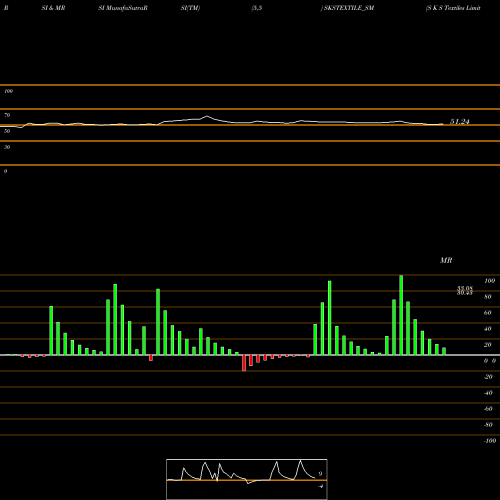The image size is (500, 500).
Task: Click the MR axis label -100
Action: coord(490,441)
